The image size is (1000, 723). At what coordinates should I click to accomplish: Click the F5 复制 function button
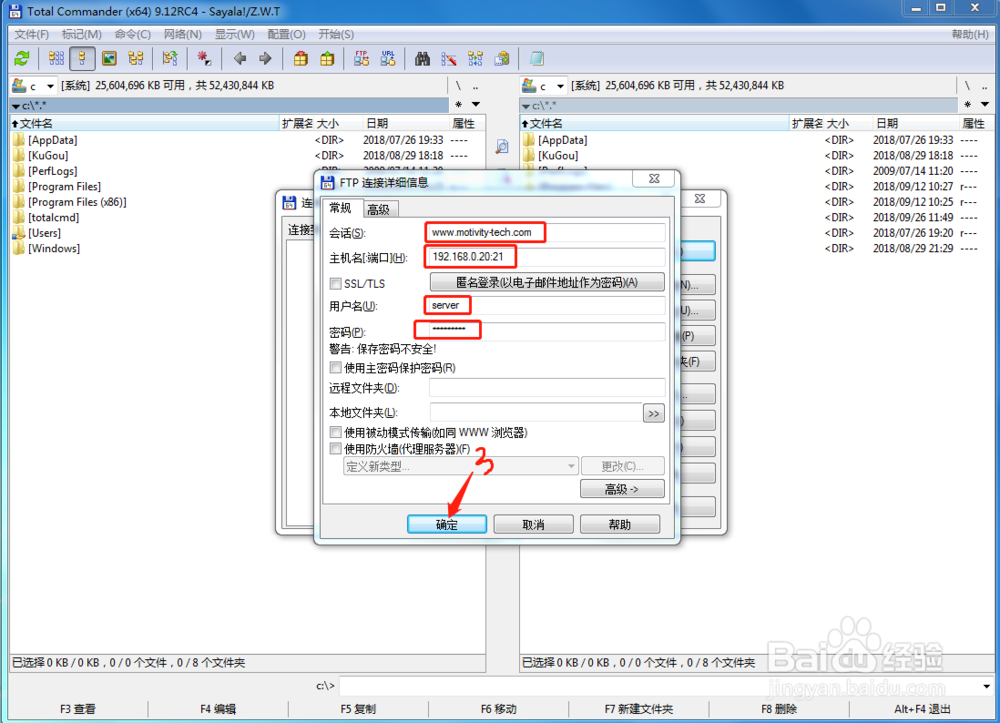[358, 709]
